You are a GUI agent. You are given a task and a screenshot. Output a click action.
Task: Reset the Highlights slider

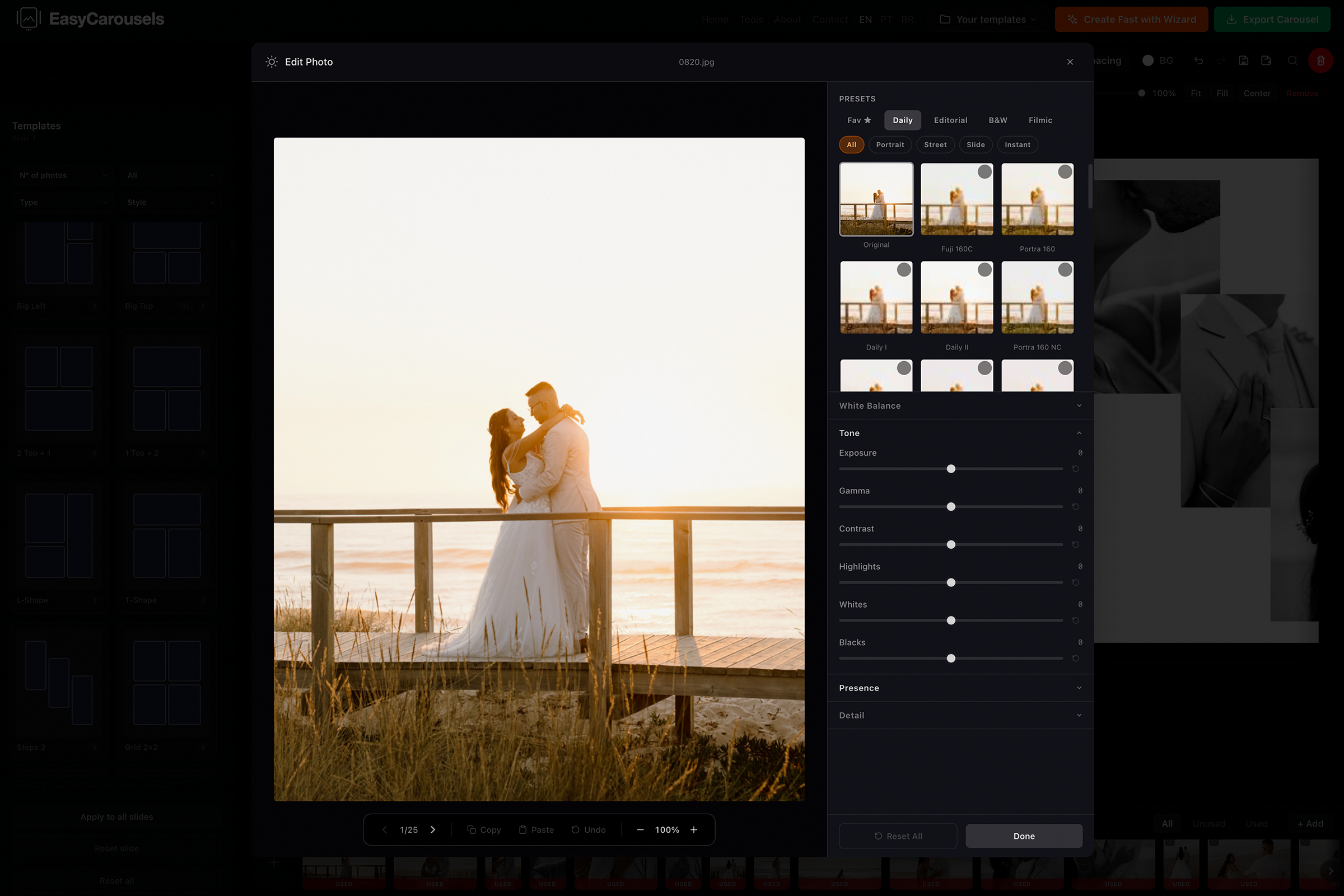click(x=1075, y=582)
